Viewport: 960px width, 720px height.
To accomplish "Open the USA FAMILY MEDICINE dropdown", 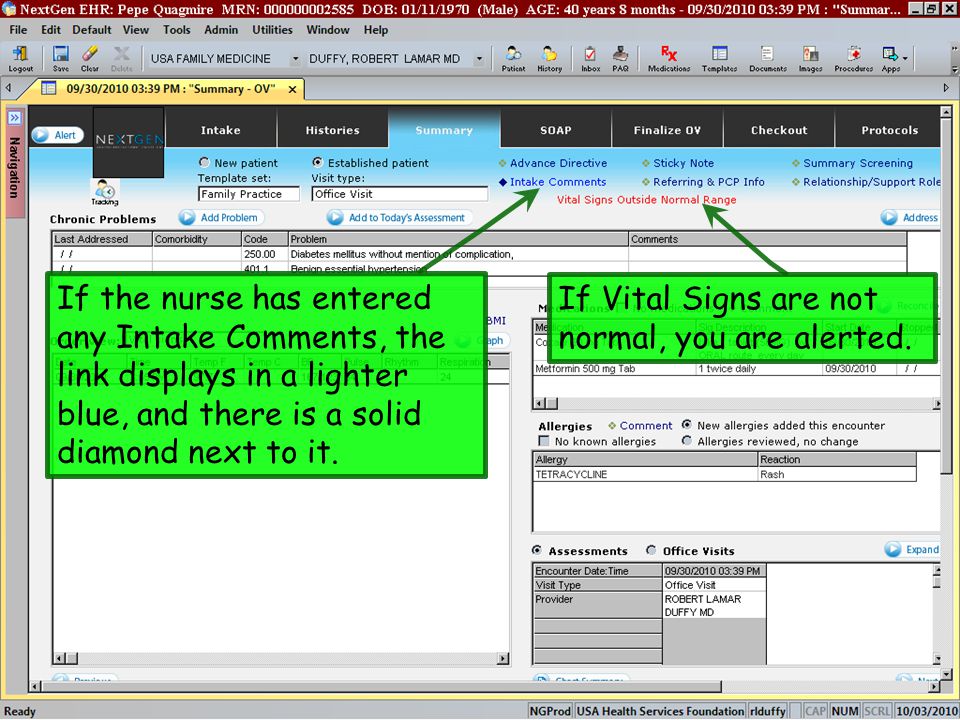I will pos(295,59).
